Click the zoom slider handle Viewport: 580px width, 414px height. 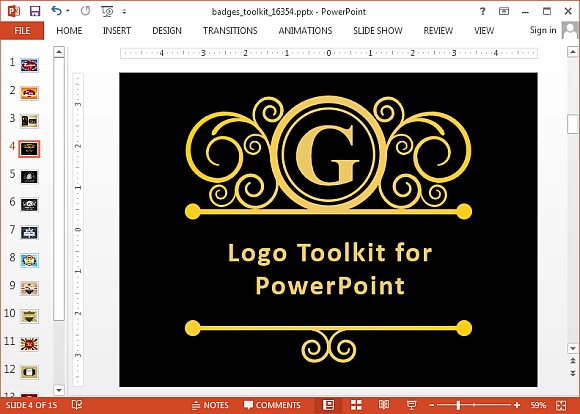click(458, 405)
